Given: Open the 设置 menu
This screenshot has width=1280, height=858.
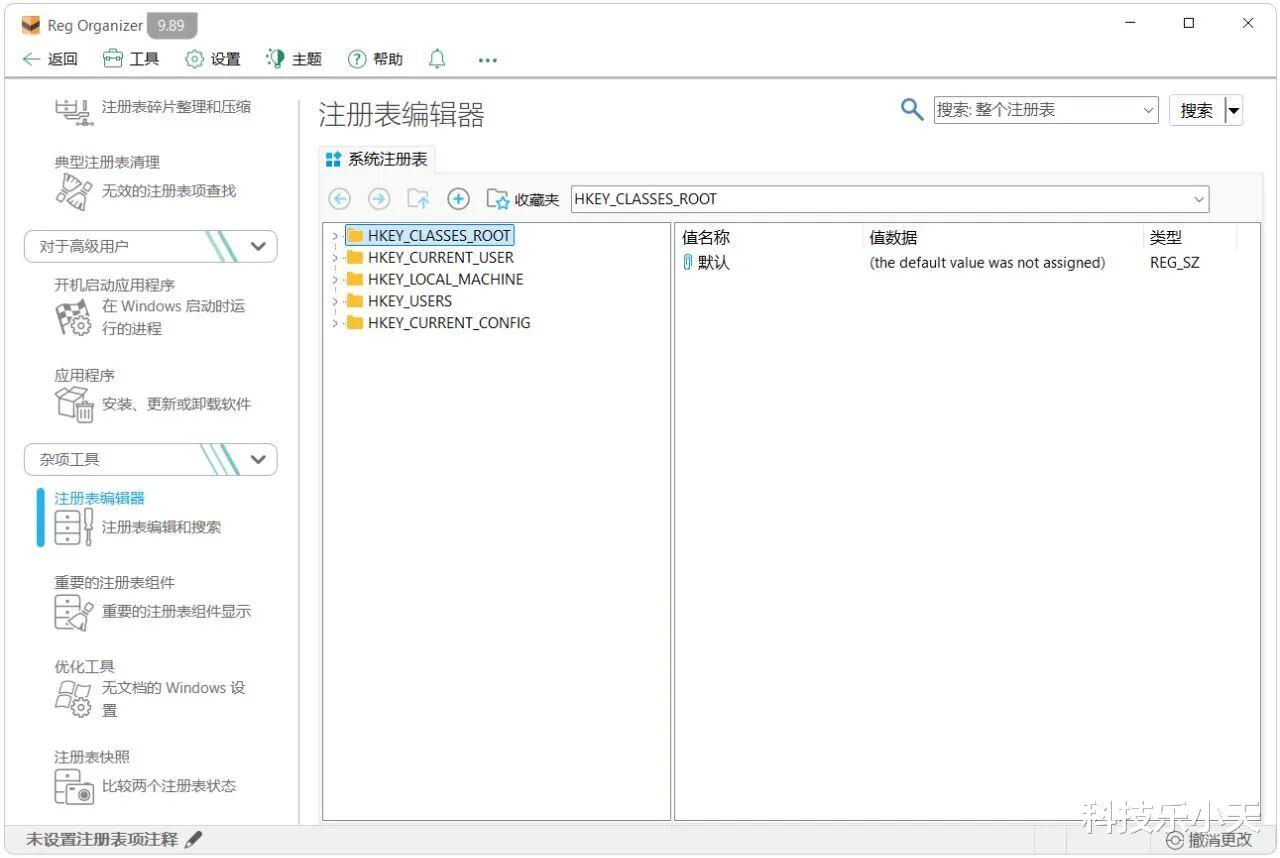Looking at the screenshot, I should pos(213,59).
